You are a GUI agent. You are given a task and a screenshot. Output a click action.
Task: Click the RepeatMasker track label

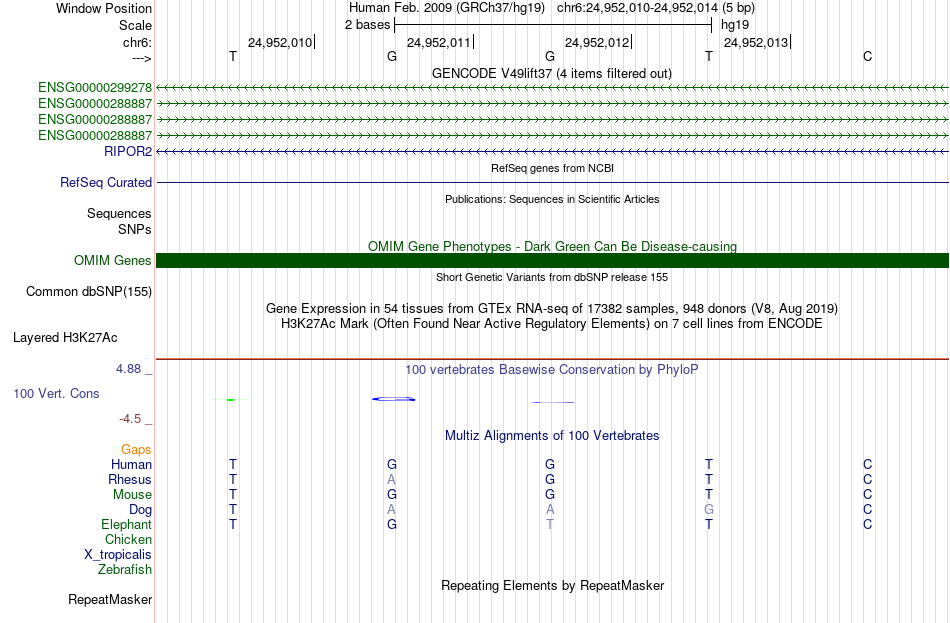pyautogui.click(x=110, y=599)
